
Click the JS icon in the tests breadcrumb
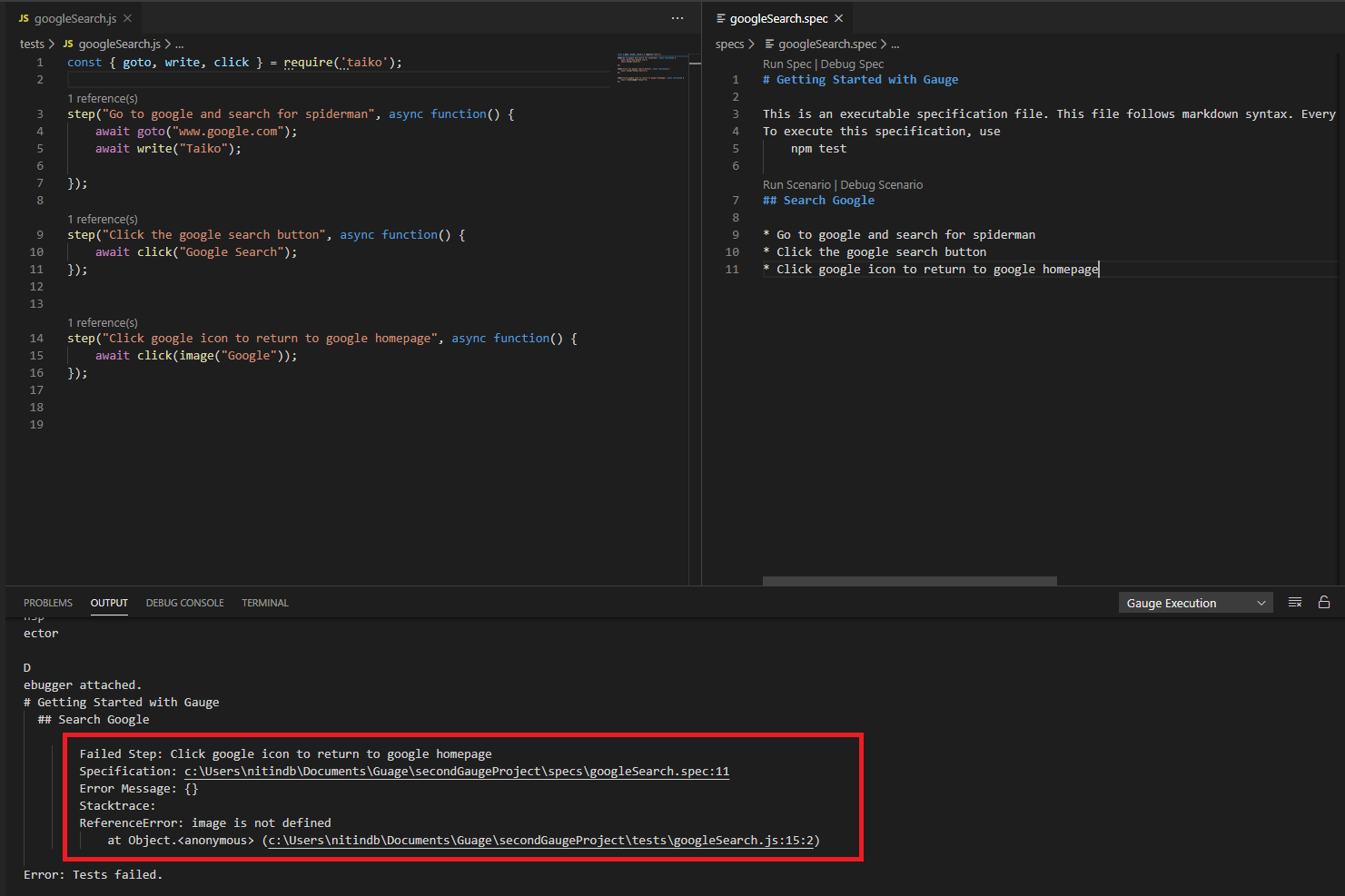coord(67,44)
